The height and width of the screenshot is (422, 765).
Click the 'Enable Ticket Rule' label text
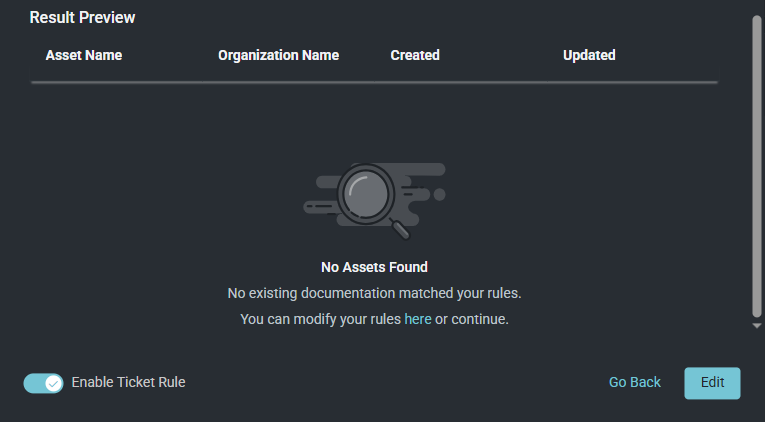(x=128, y=382)
